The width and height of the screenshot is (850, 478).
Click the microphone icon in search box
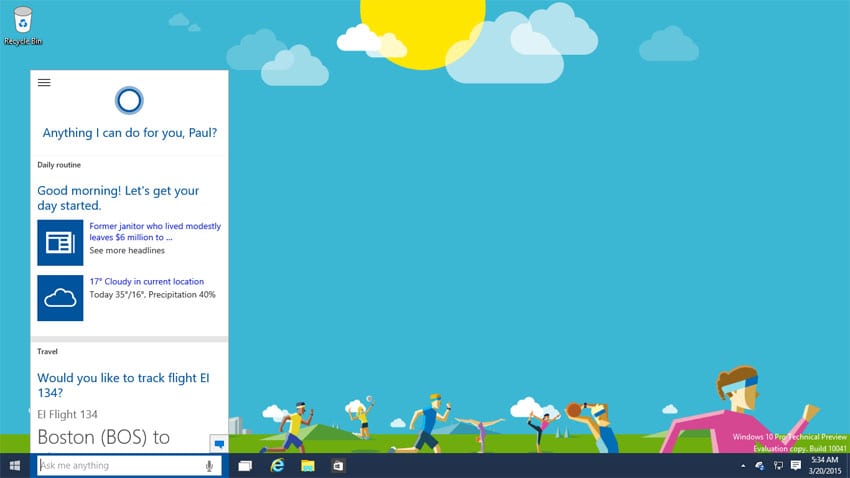(209, 466)
